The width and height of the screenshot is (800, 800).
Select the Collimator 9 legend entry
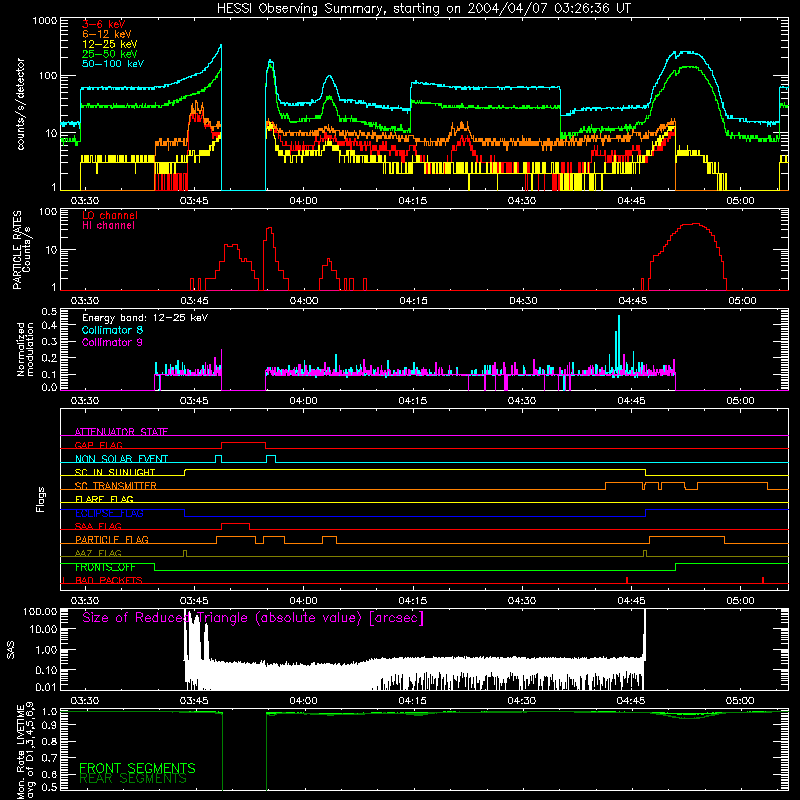point(112,342)
